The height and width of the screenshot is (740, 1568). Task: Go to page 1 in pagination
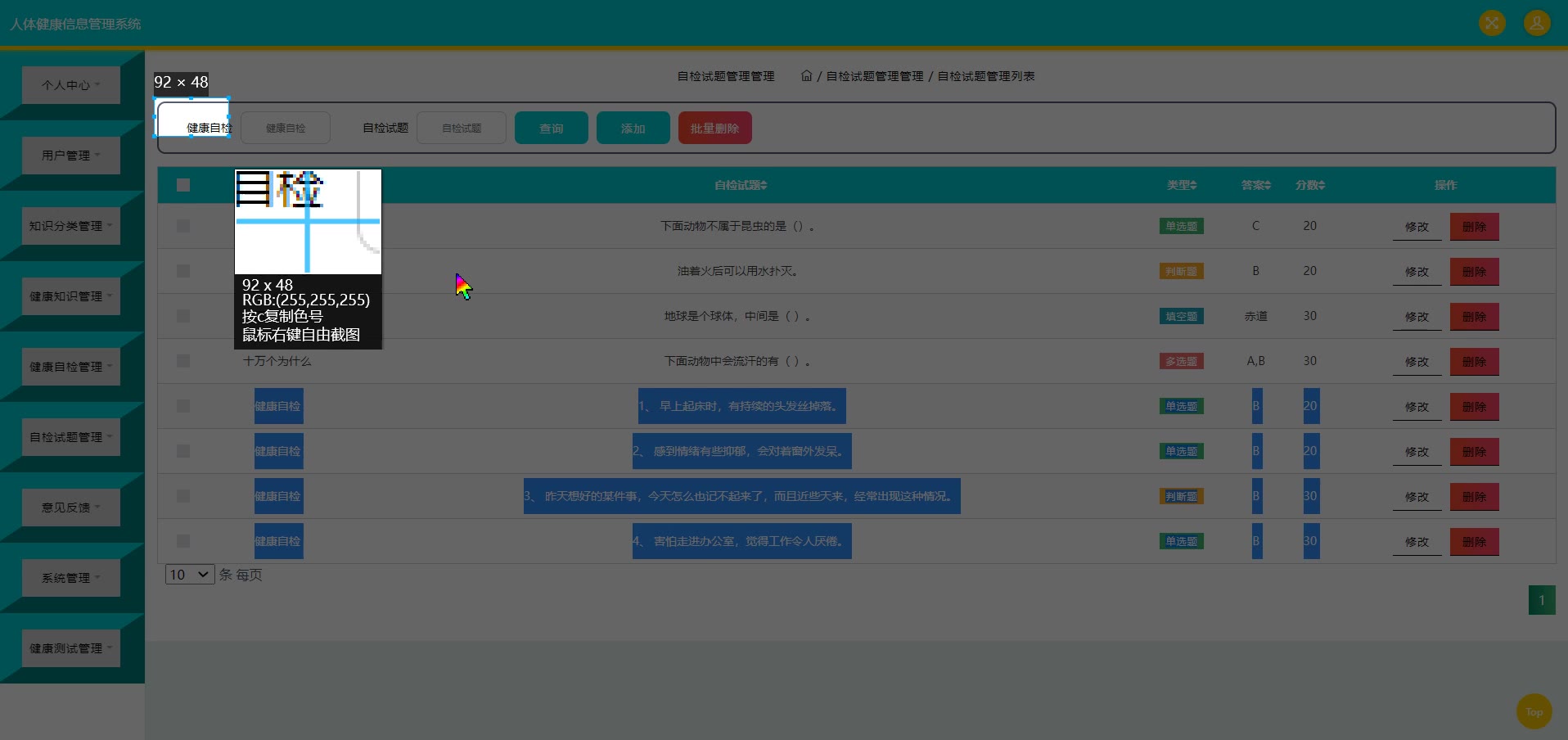click(x=1542, y=600)
